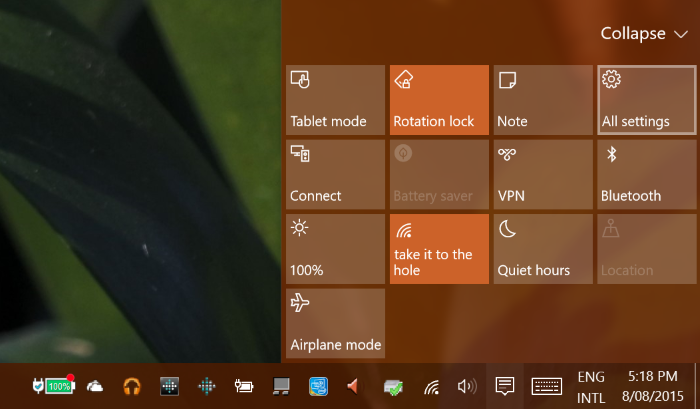Enable Quiet hours tile
This screenshot has width=700, height=409.
click(543, 249)
